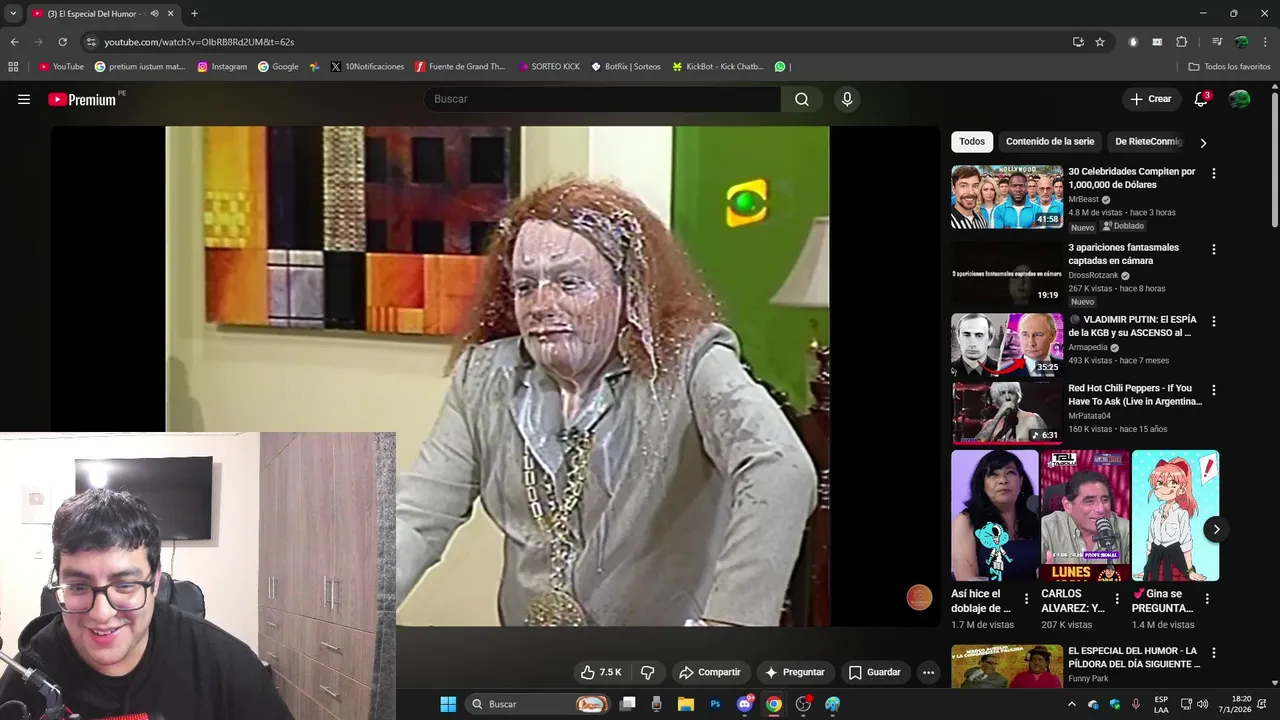Image resolution: width=1280 pixels, height=720 pixels.
Task: Show next Shorts with carousel arrow
Action: [x=1216, y=529]
